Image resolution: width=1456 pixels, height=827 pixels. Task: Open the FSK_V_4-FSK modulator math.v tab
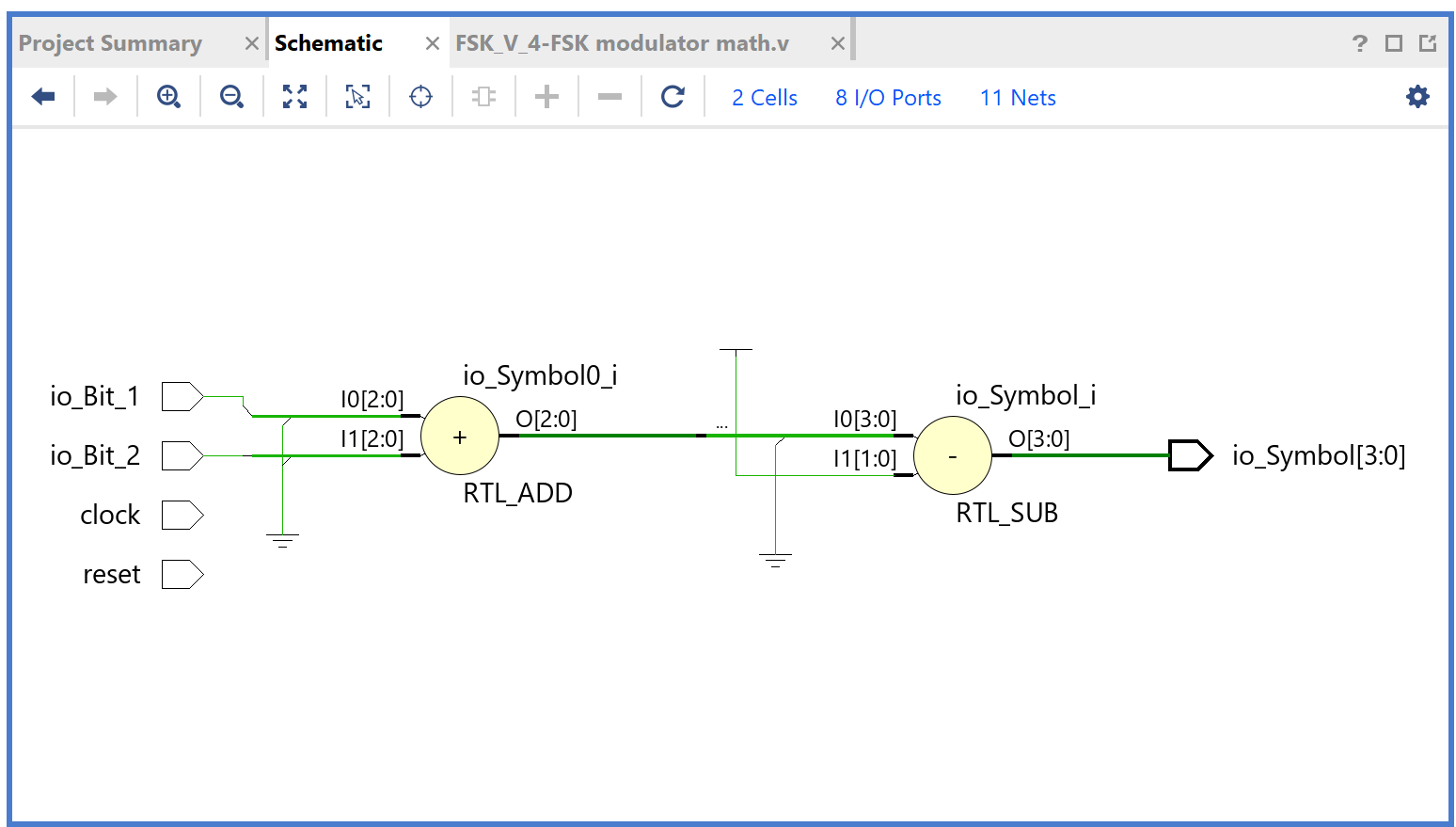(622, 43)
